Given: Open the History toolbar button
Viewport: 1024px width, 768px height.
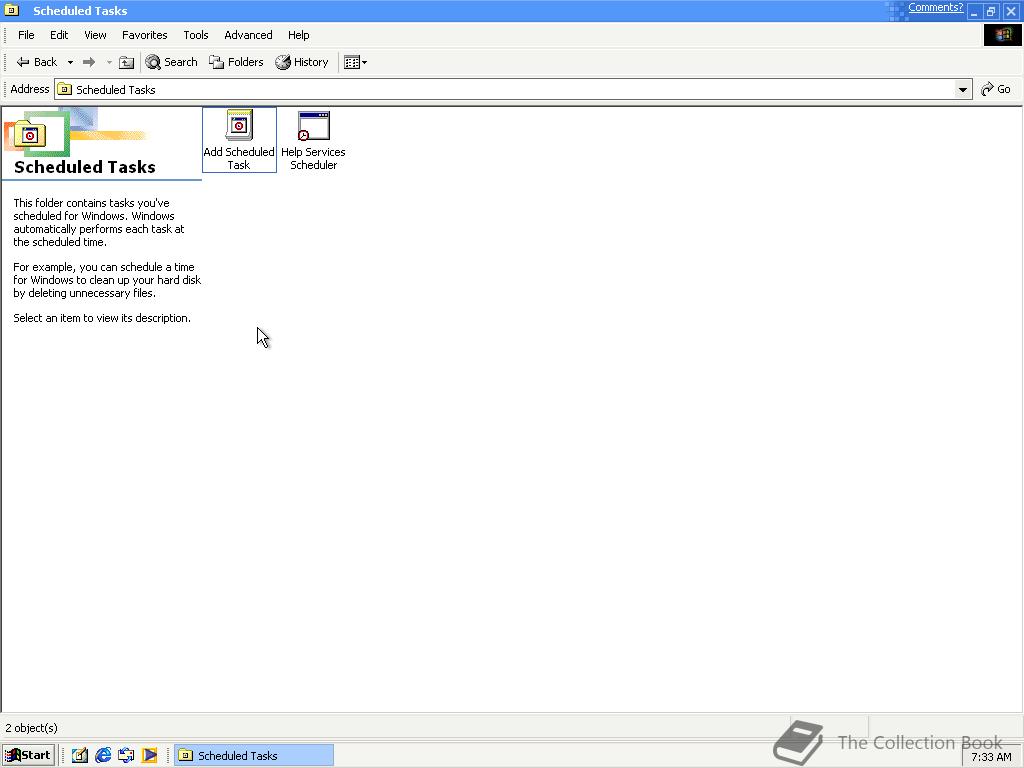Looking at the screenshot, I should tap(302, 62).
